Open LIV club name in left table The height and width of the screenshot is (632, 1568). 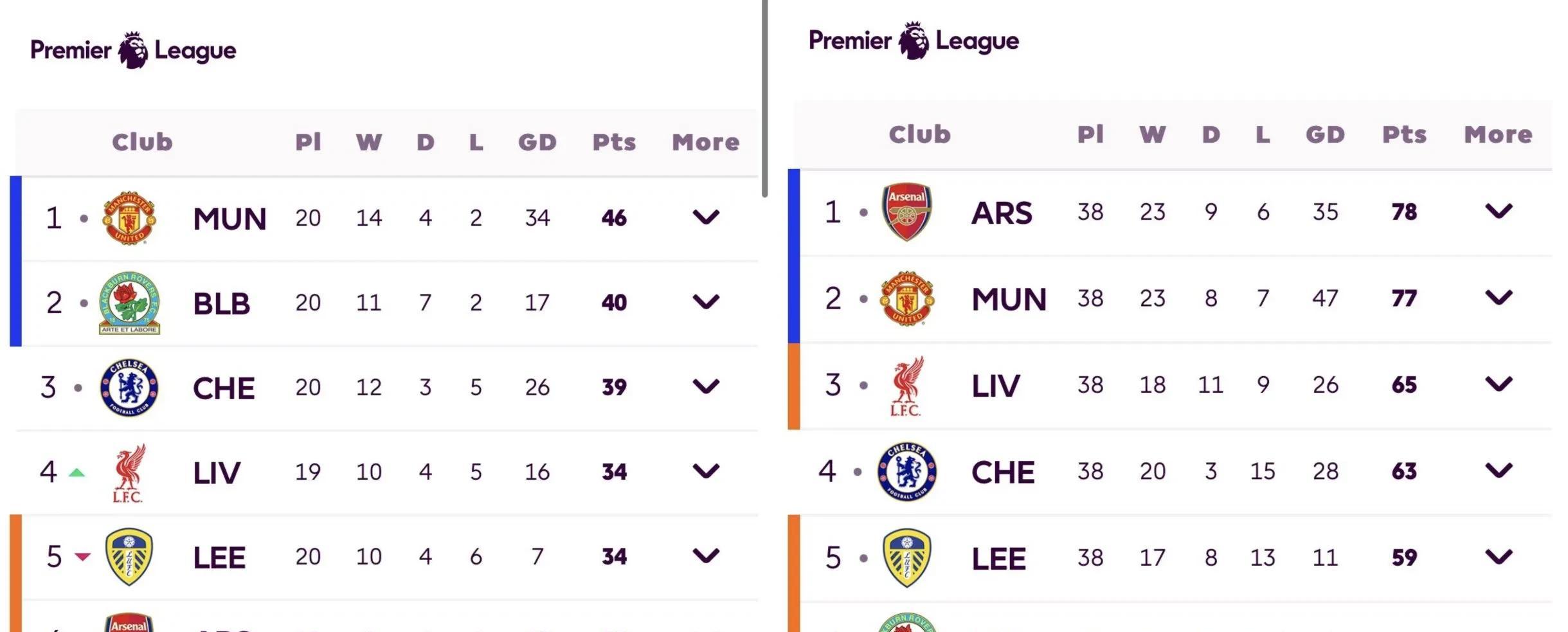217,474
